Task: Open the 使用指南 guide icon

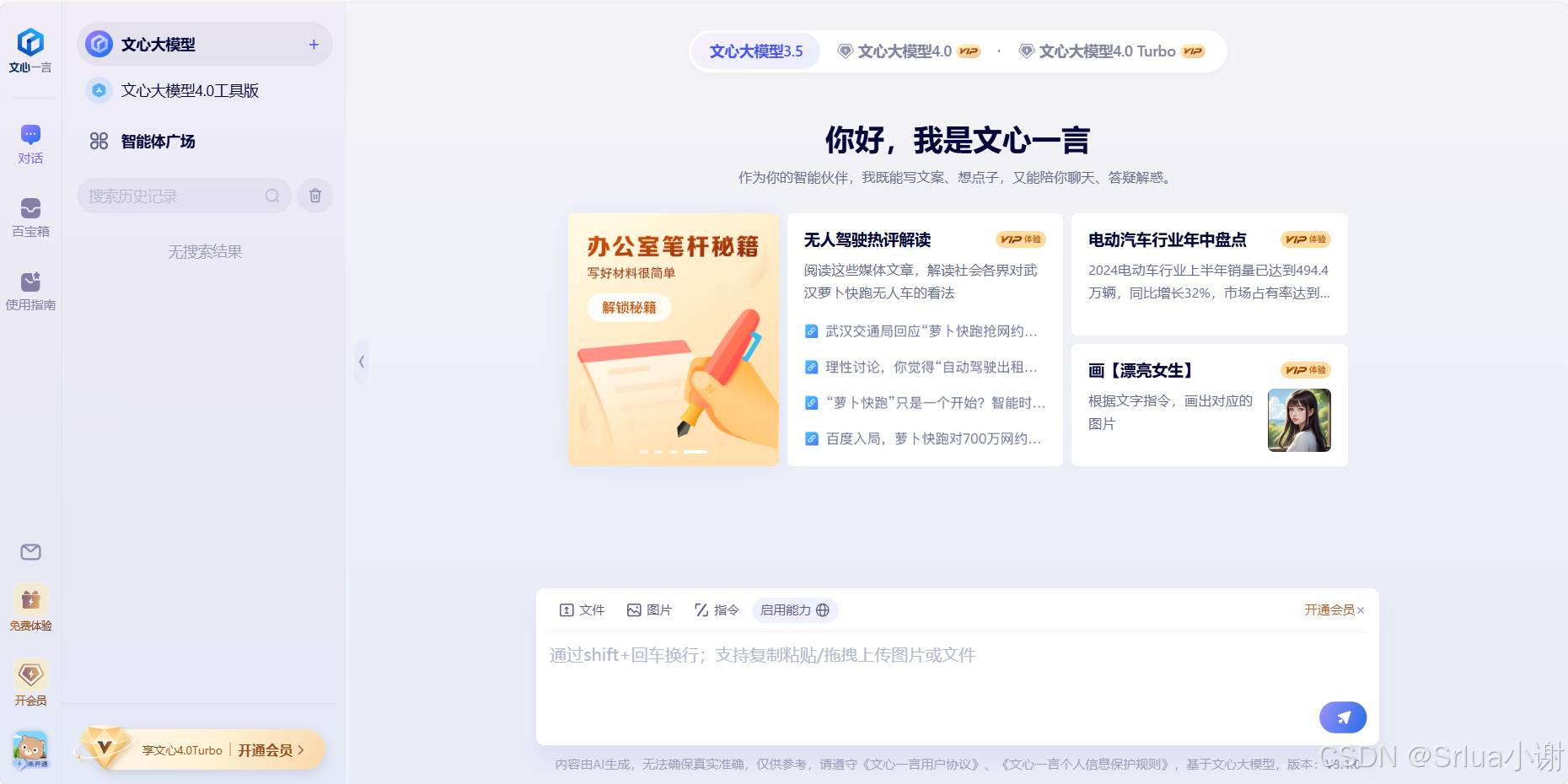Action: [x=30, y=282]
